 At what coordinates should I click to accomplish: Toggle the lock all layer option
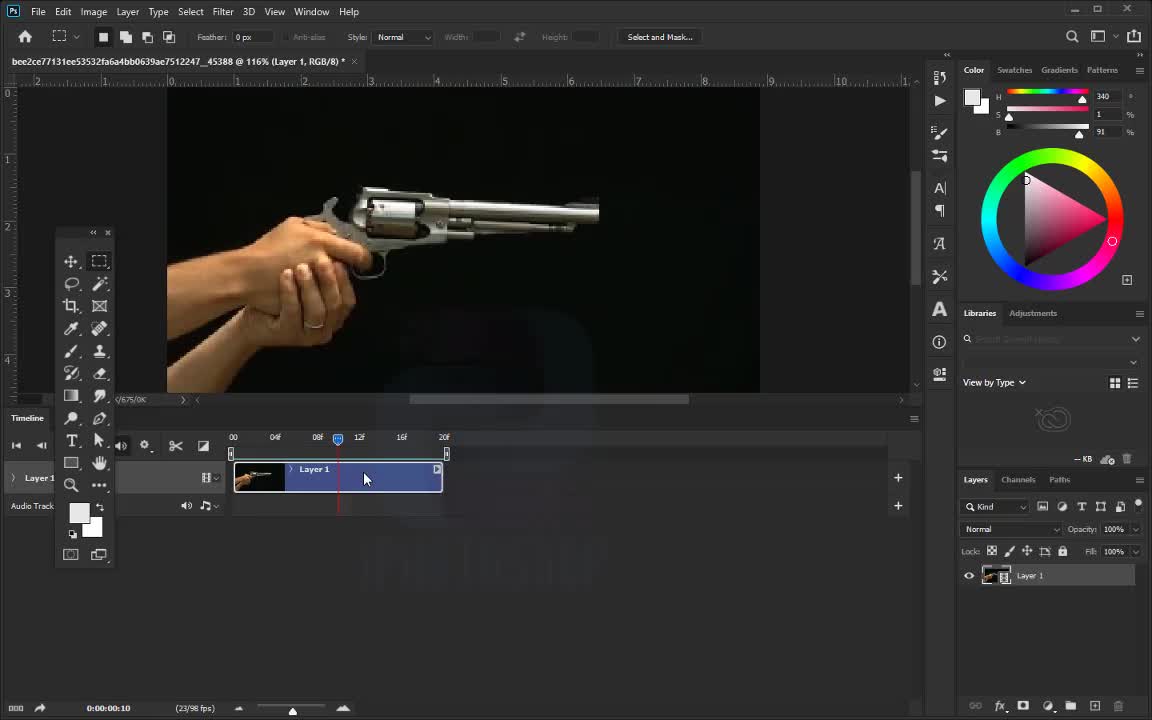(x=1062, y=551)
